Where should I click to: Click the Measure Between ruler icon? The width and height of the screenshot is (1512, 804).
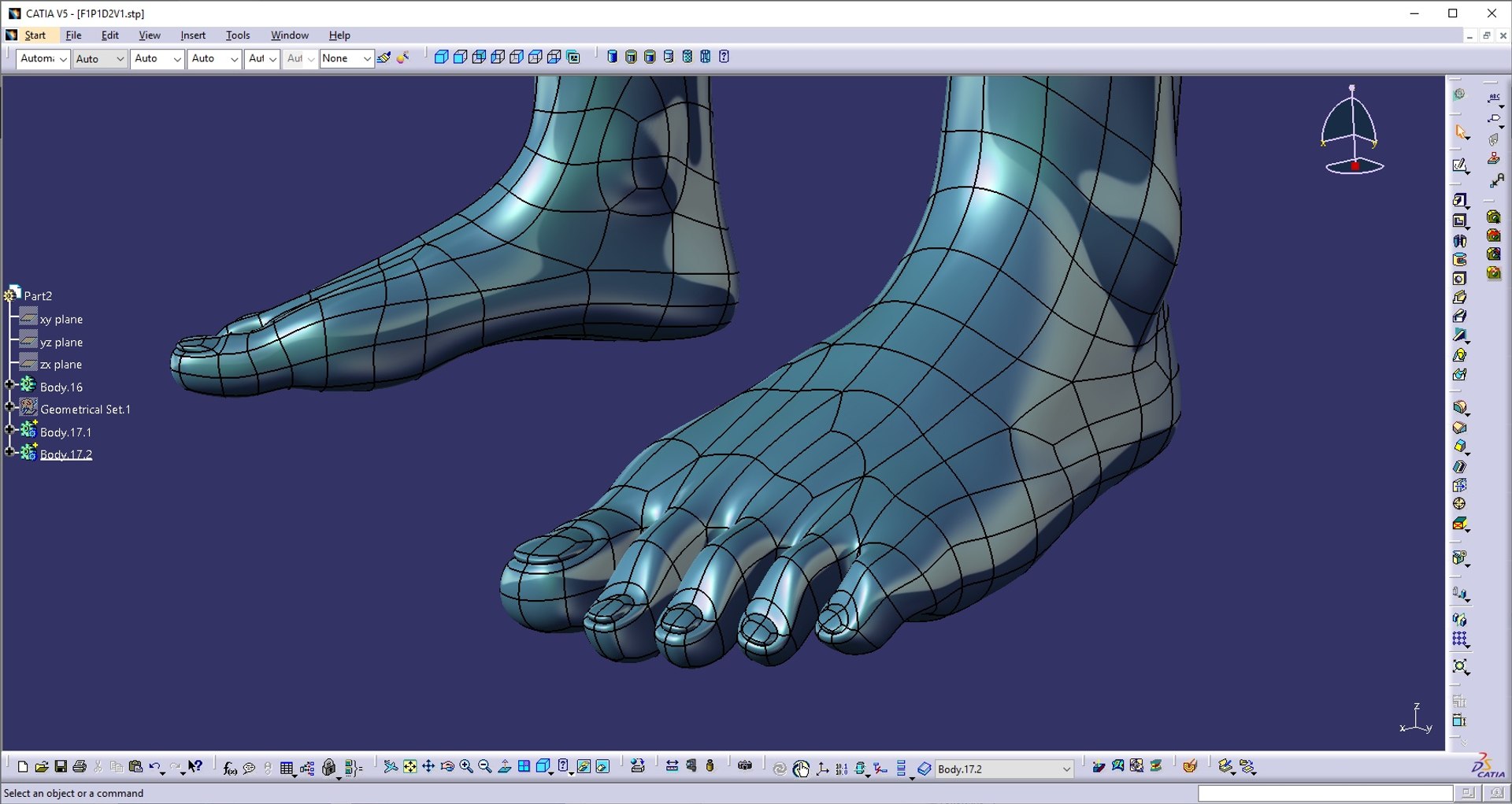tap(672, 766)
